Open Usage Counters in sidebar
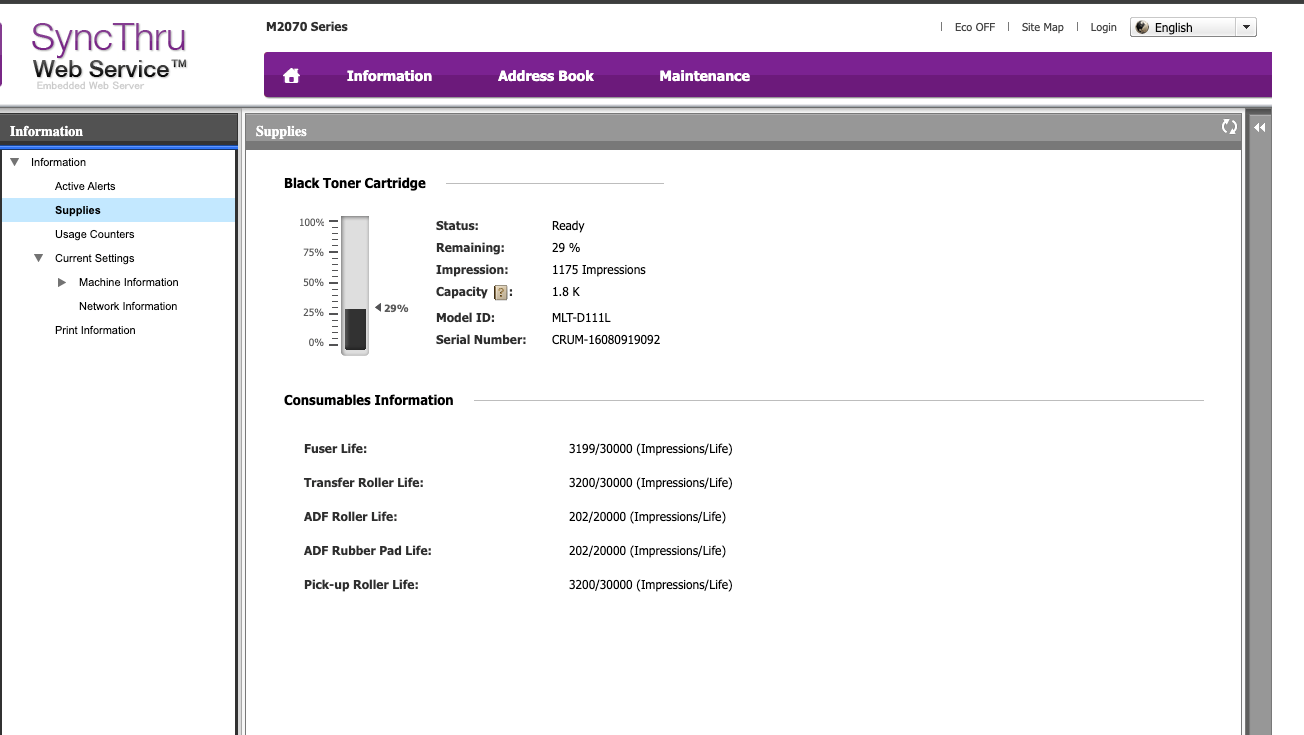Image resolution: width=1304 pixels, height=735 pixels. point(94,234)
